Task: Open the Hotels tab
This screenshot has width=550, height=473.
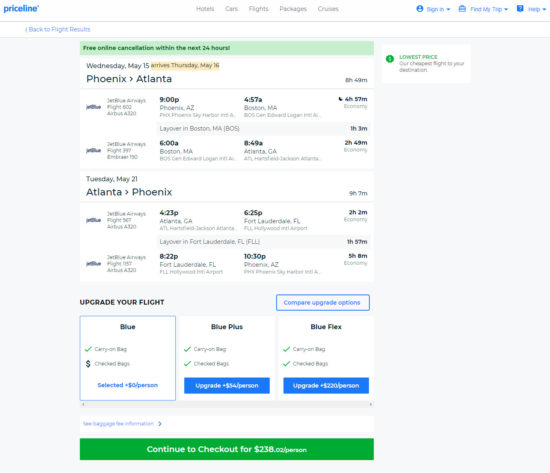Action: pos(205,9)
